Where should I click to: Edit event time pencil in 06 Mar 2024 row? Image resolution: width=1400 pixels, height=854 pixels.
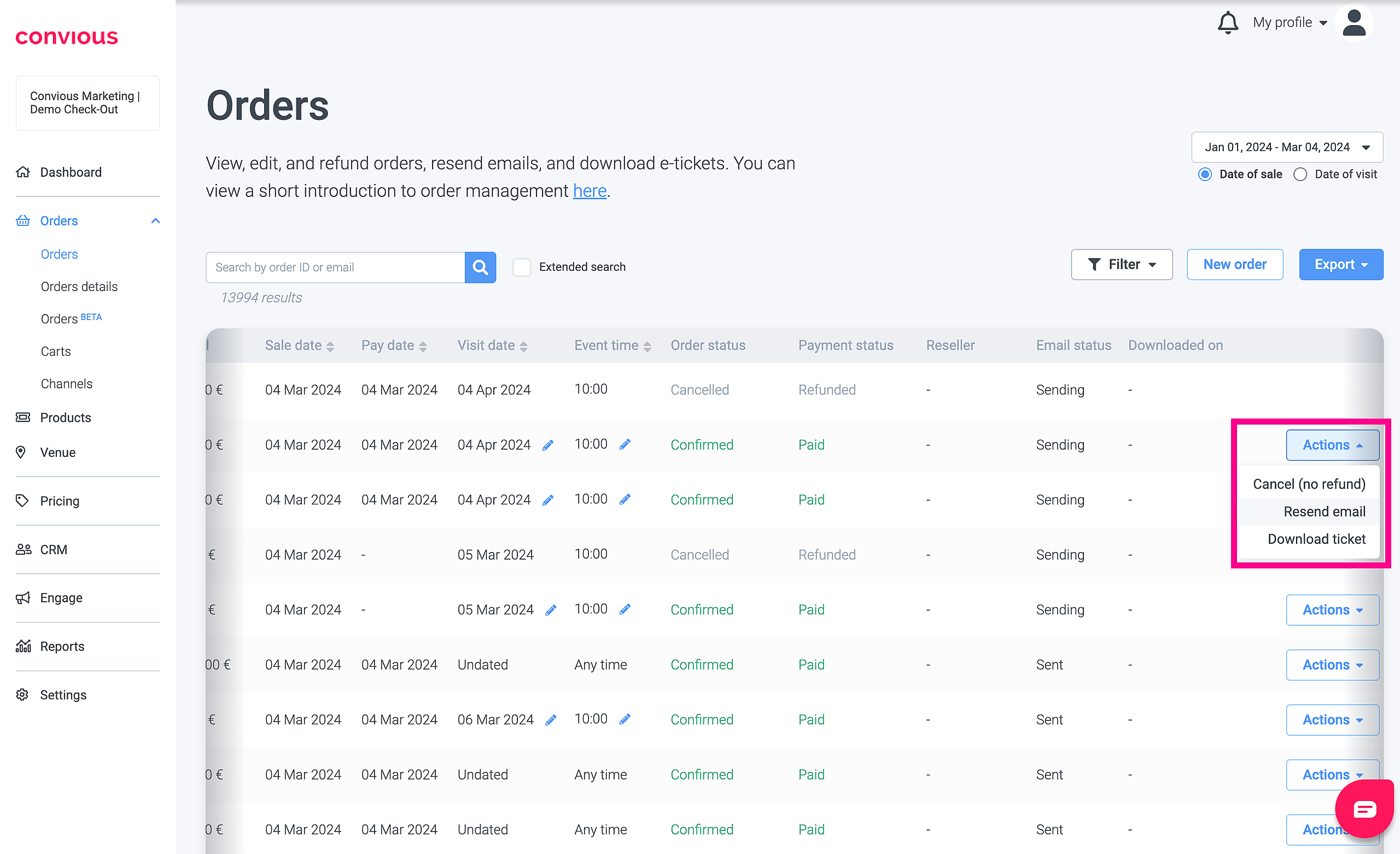625,720
